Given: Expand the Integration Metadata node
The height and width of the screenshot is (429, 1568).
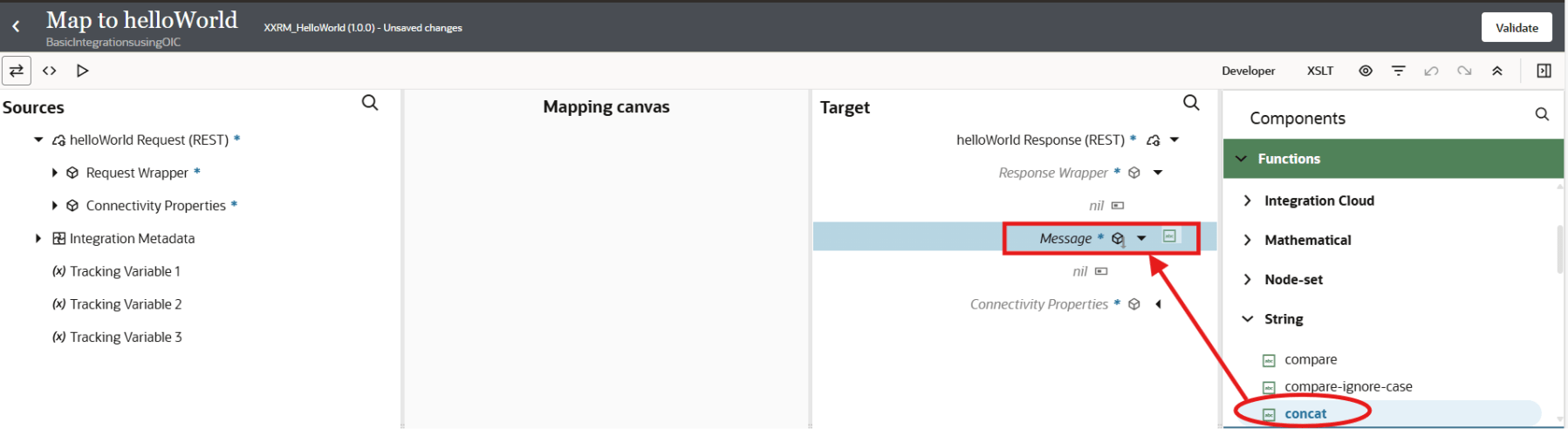Looking at the screenshot, I should click(x=38, y=238).
